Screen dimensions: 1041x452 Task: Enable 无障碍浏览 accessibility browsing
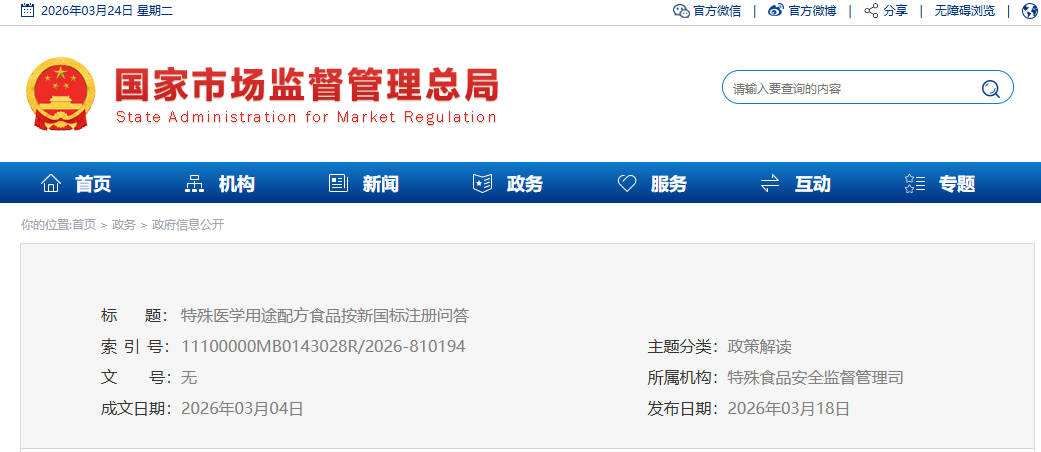point(964,11)
